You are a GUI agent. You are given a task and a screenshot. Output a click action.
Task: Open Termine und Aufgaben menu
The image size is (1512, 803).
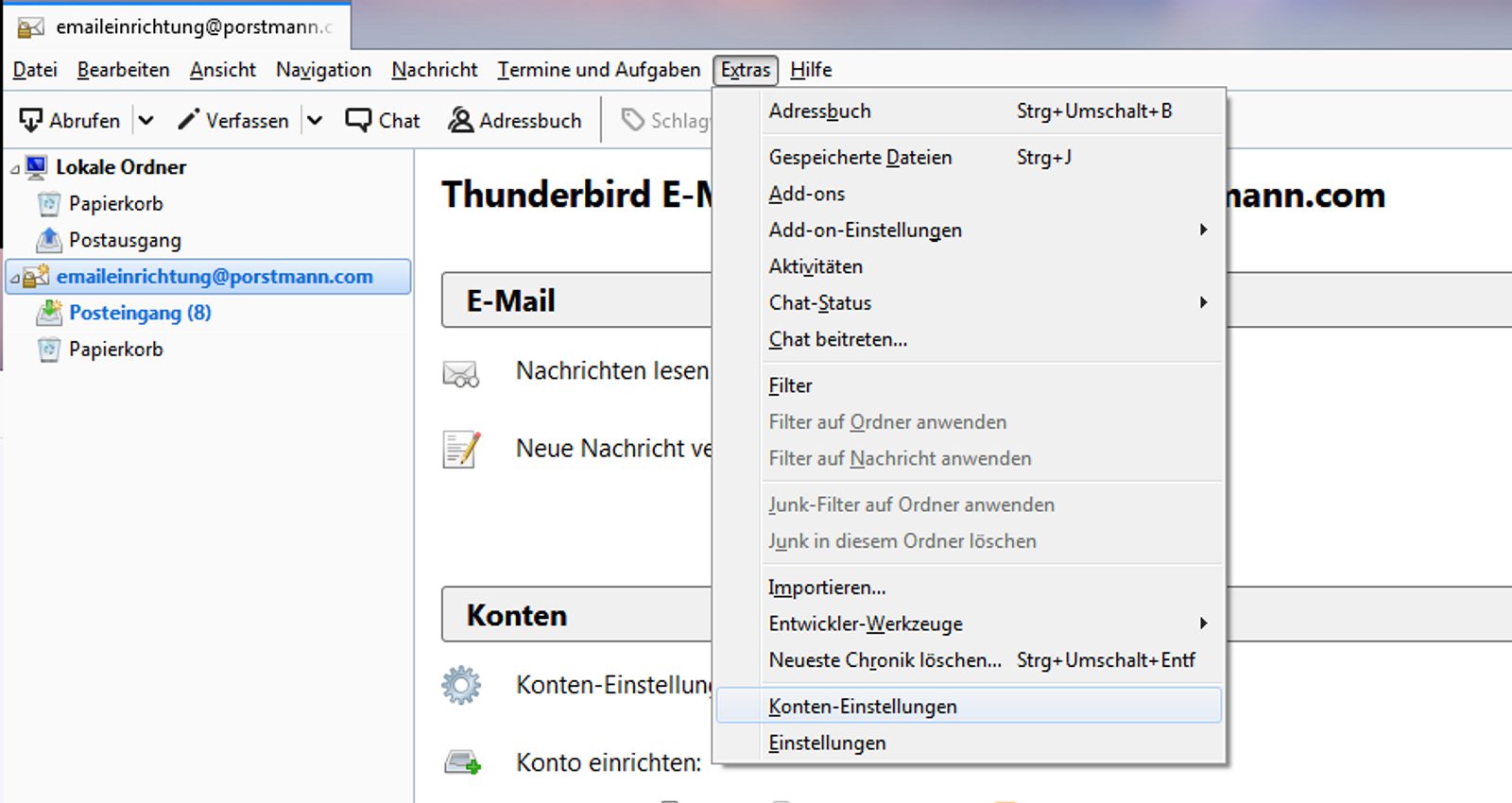[x=599, y=70]
